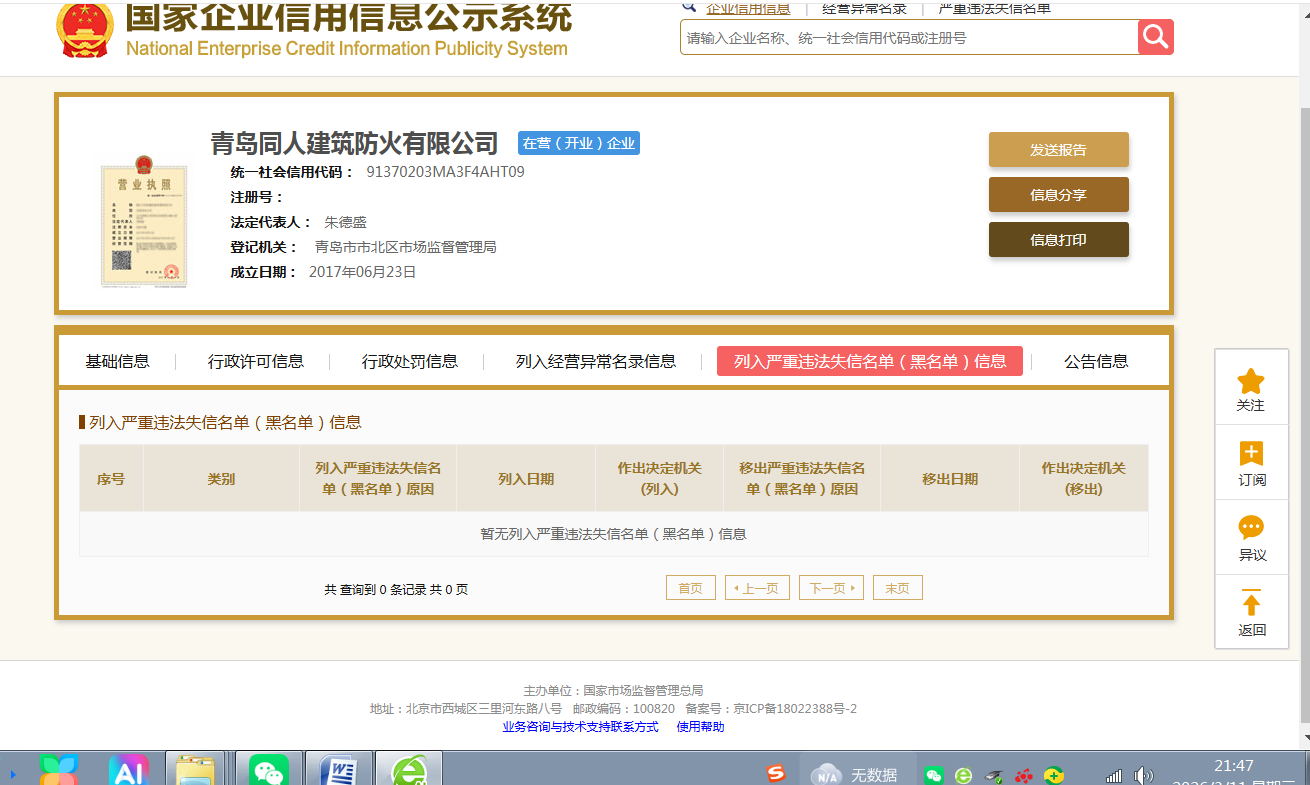1310x785 pixels.
Task: Click the national emblem logo
Action: point(85,28)
